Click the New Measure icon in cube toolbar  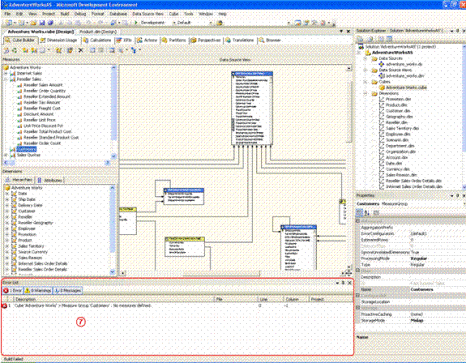[x=25, y=50]
